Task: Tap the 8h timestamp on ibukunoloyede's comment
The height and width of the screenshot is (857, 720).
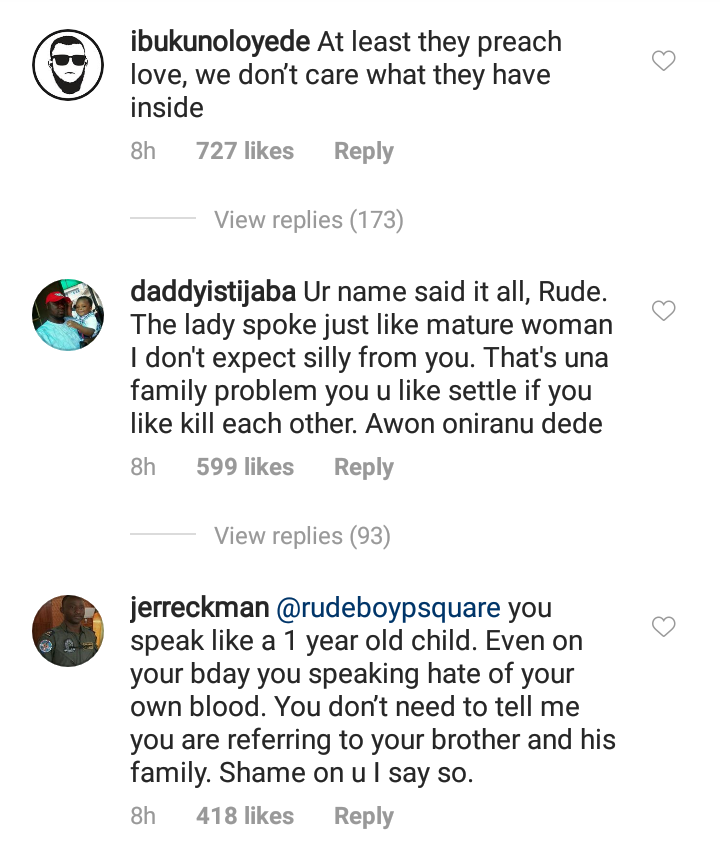Action: click(143, 152)
